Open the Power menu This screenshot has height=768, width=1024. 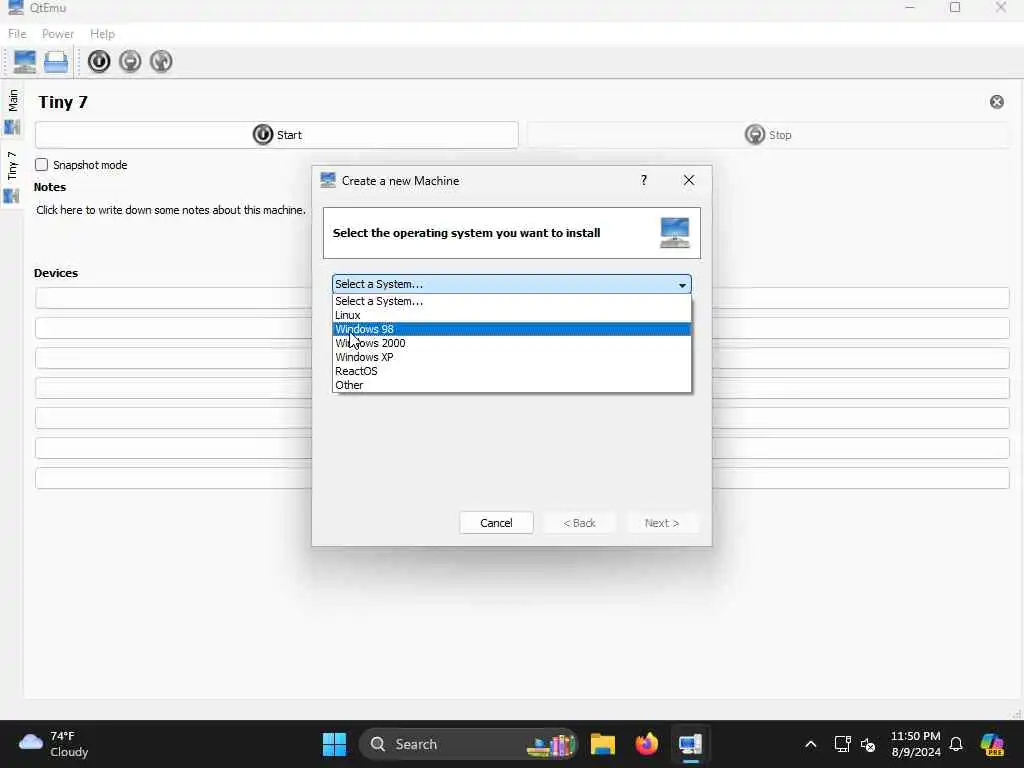tap(57, 34)
